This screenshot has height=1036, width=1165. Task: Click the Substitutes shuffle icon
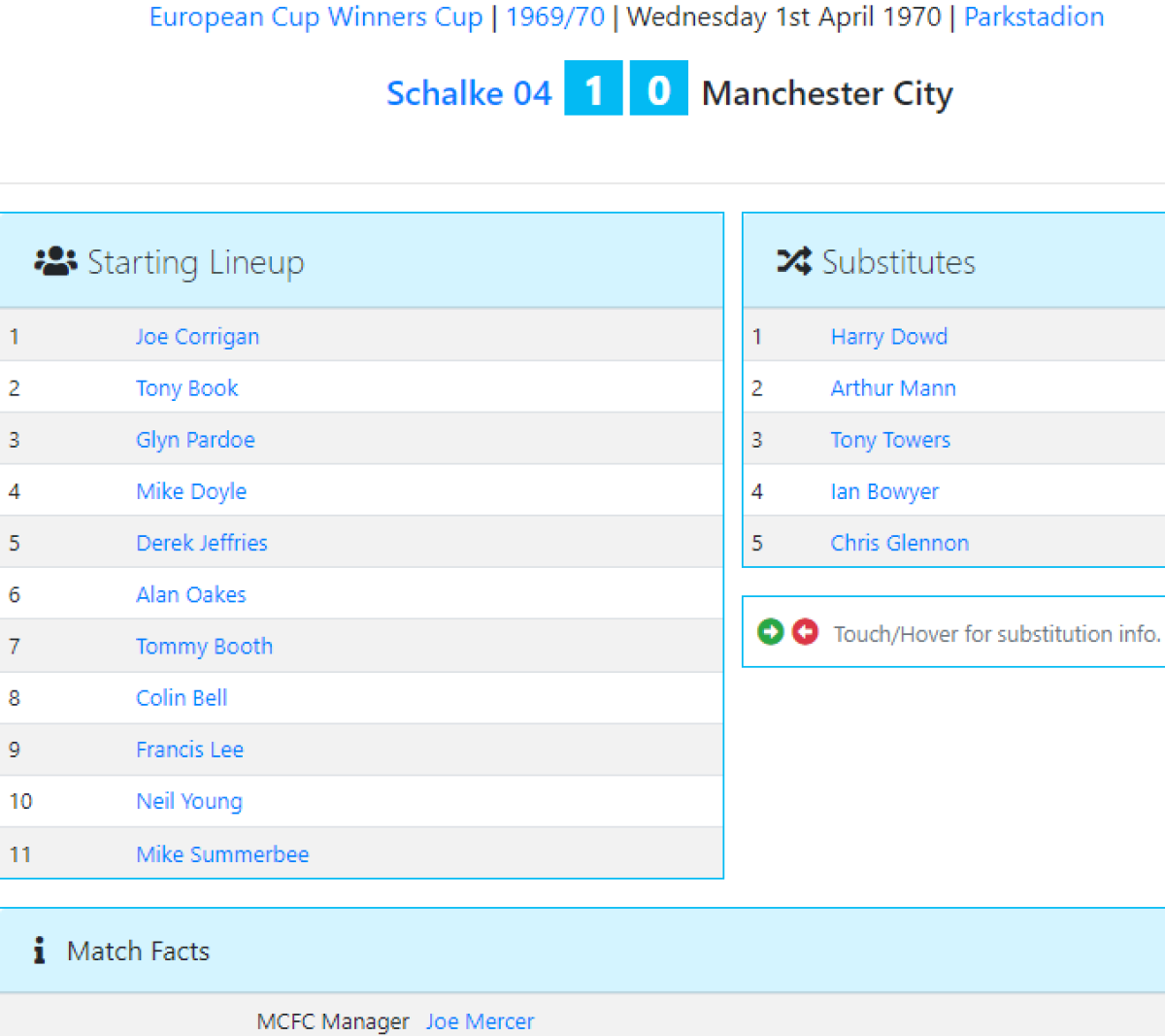pyautogui.click(x=793, y=261)
